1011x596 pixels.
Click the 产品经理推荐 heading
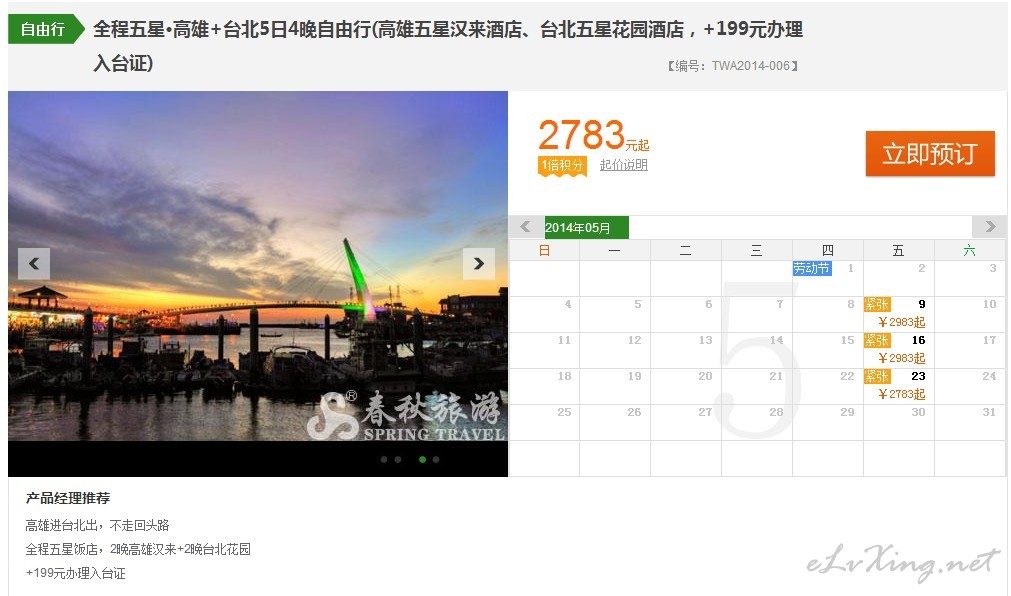[x=68, y=498]
